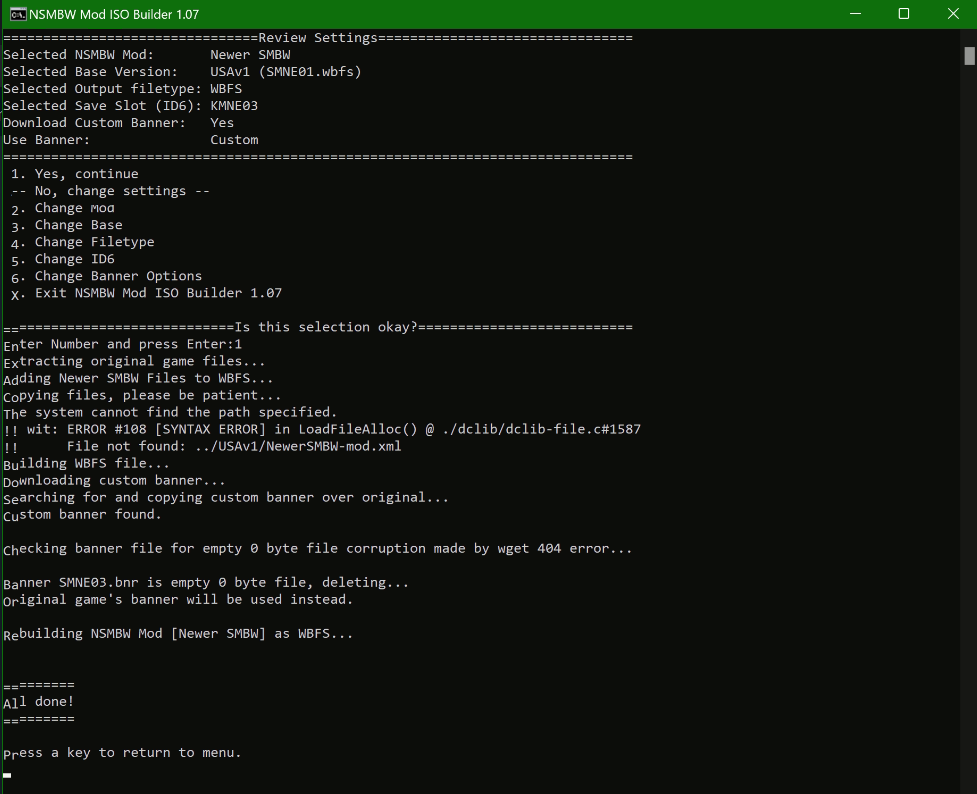The image size is (977, 794).
Task: Click 'Extracting original game files...' line
Action: (x=135, y=361)
